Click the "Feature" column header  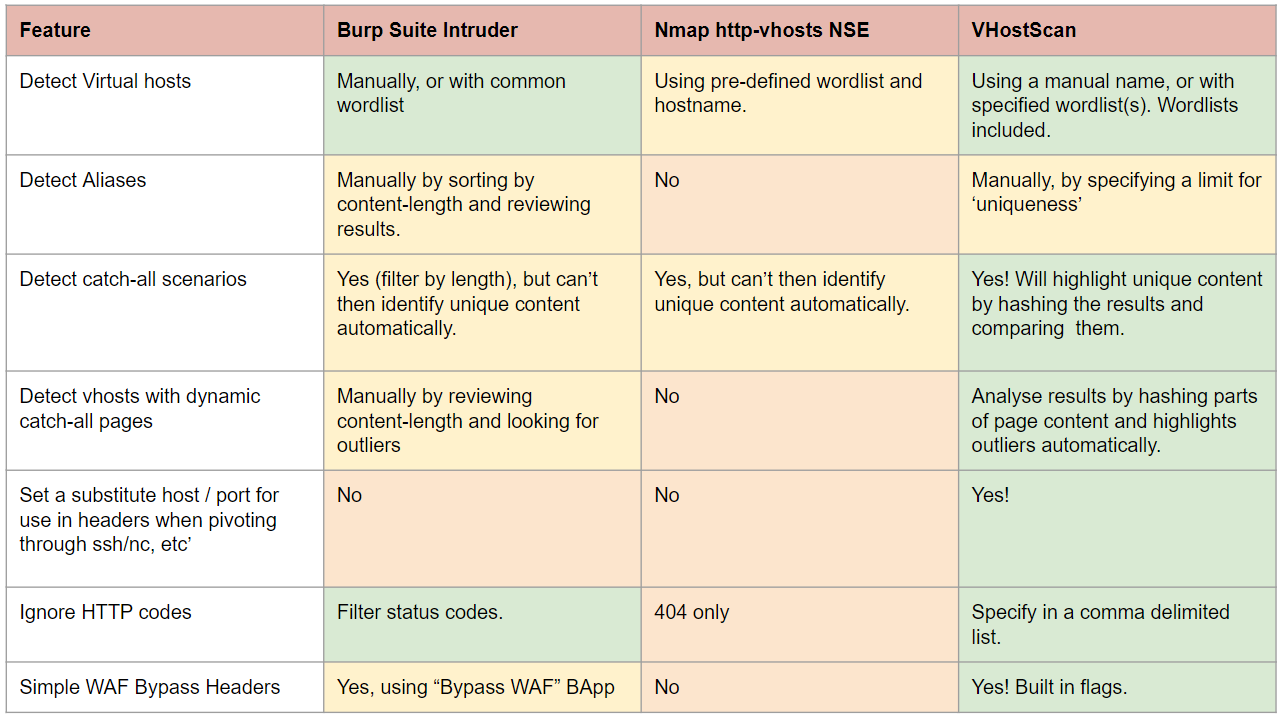point(55,30)
